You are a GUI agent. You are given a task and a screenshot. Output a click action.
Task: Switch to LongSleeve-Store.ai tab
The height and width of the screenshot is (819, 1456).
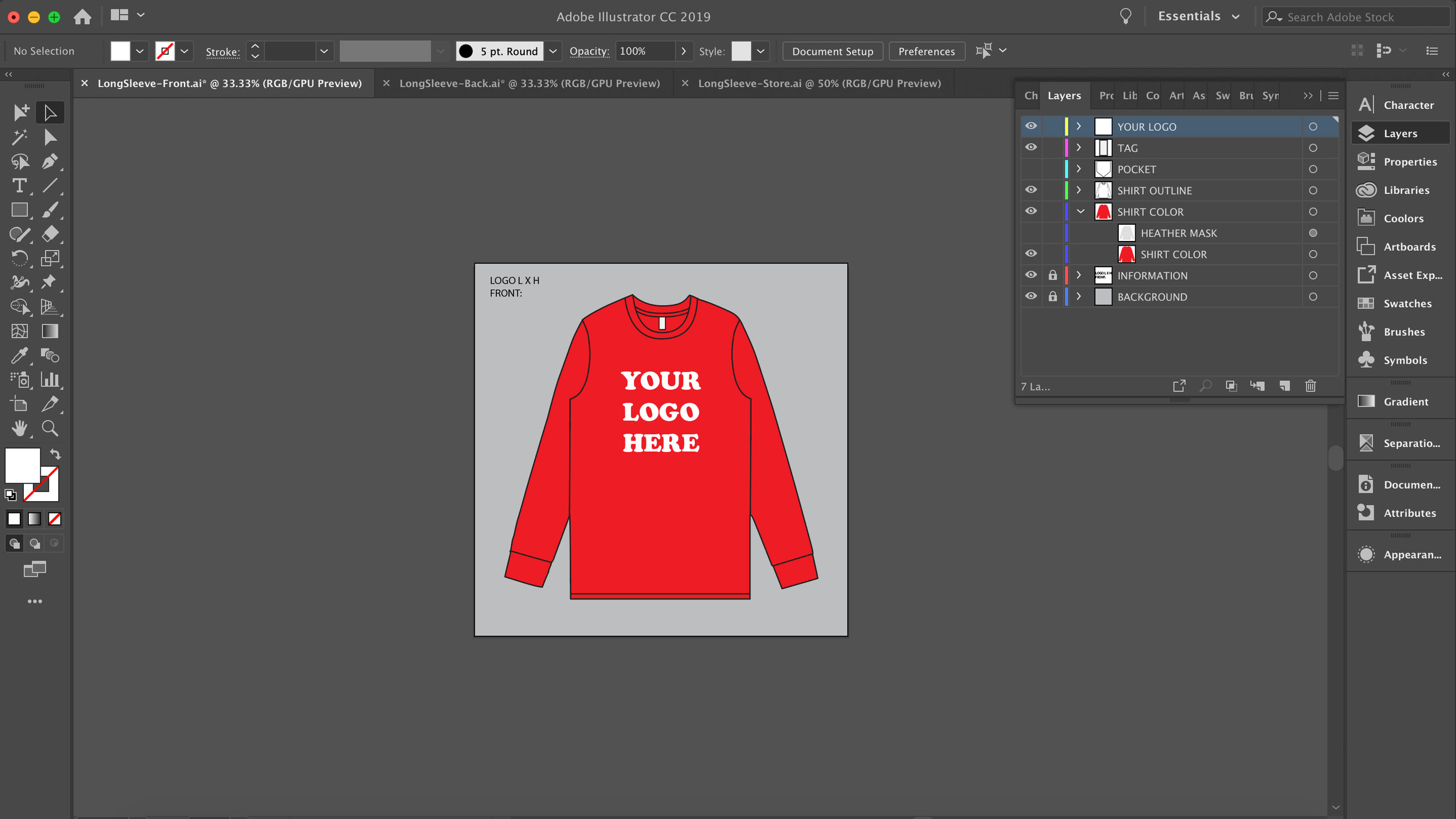(819, 83)
